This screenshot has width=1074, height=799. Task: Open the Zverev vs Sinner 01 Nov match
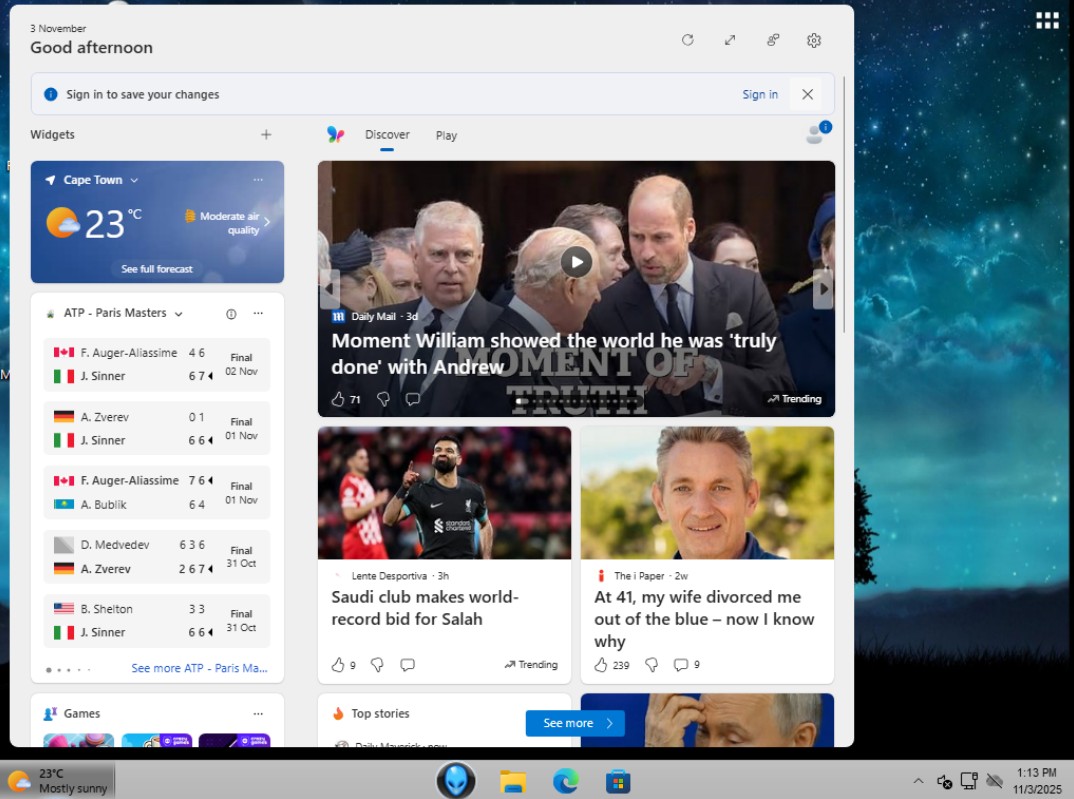pyautogui.click(x=157, y=429)
